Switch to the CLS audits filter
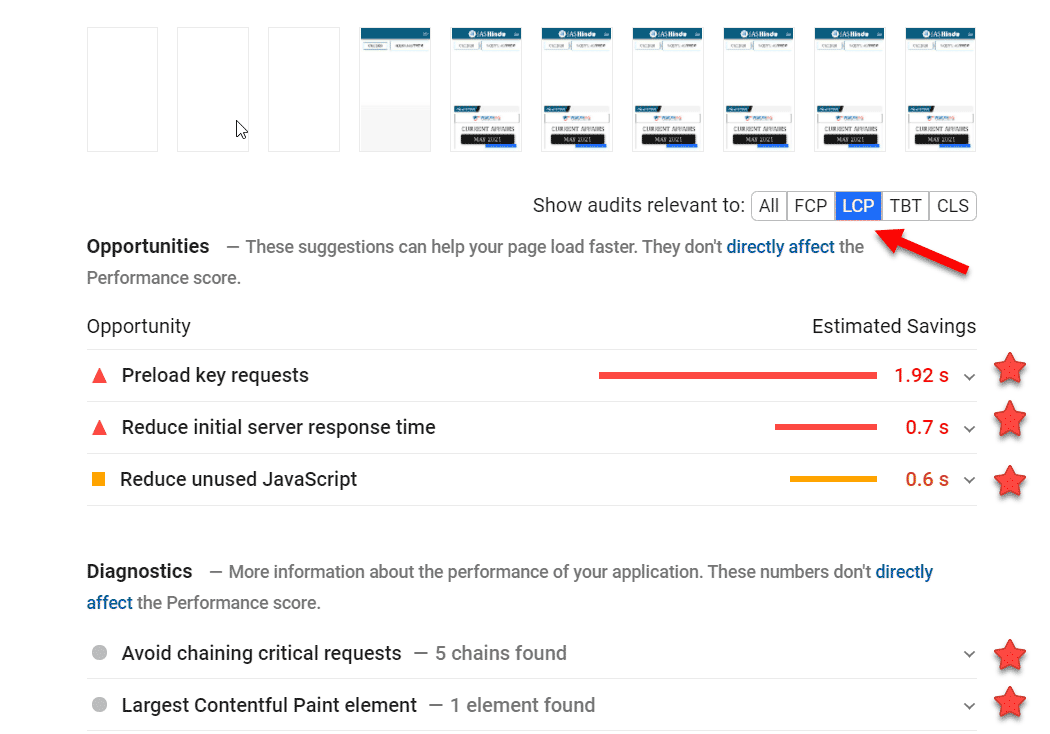This screenshot has width=1050, height=734. 953,206
